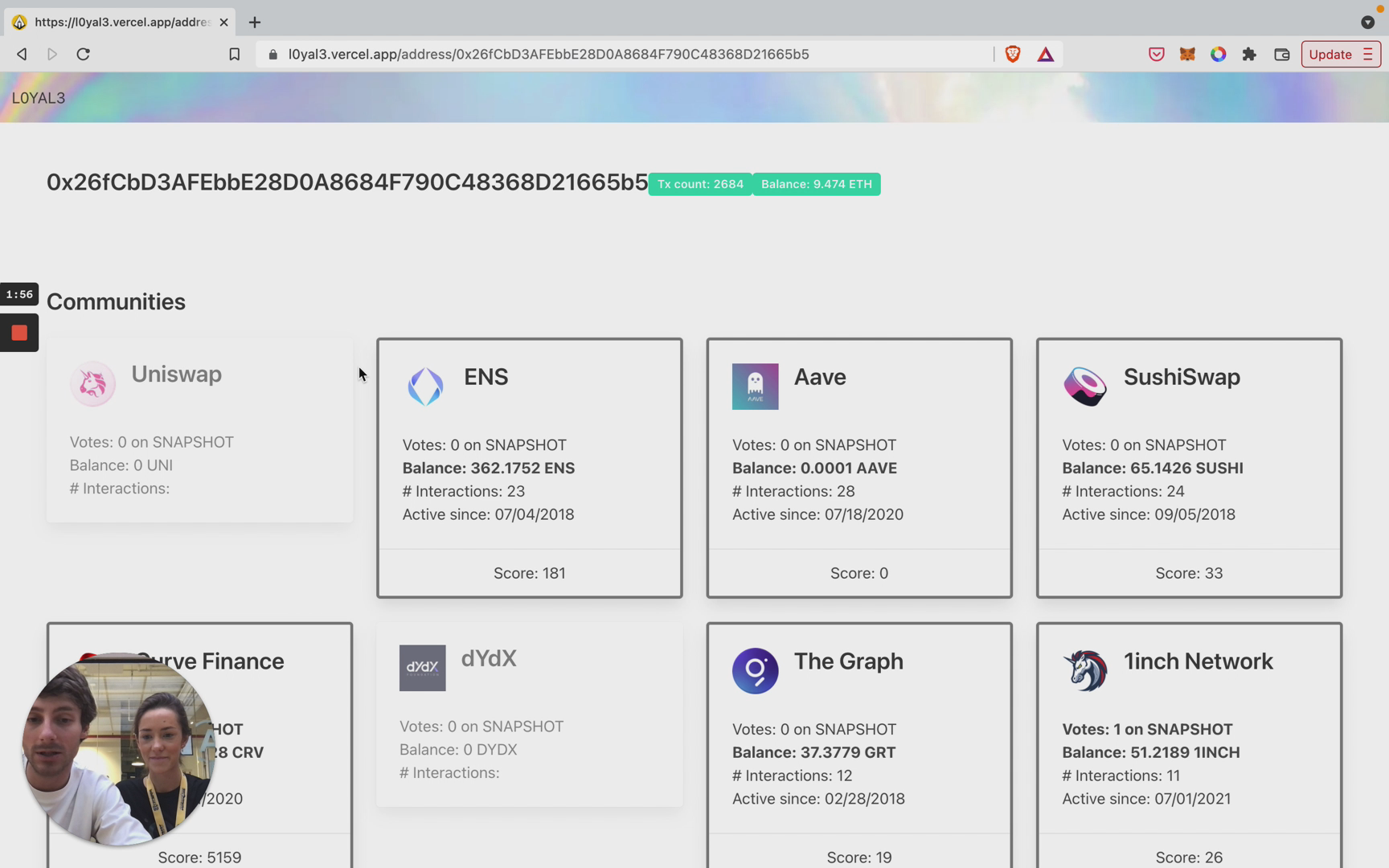Open the extensions puzzle icon
This screenshot has width=1389, height=868.
(1249, 54)
